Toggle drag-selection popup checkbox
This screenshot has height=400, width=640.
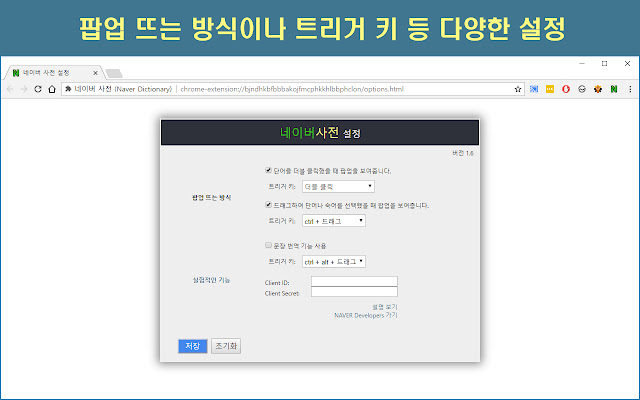point(268,204)
